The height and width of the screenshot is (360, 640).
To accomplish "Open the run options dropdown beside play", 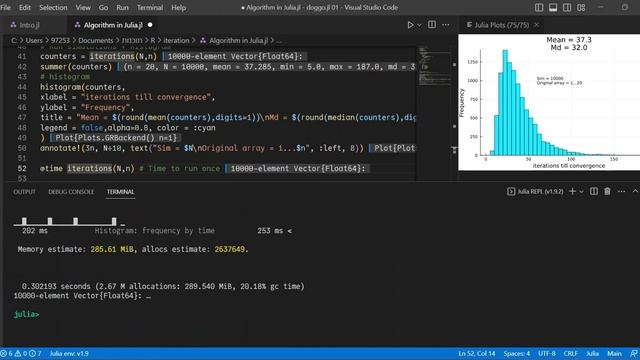I will (419, 25).
